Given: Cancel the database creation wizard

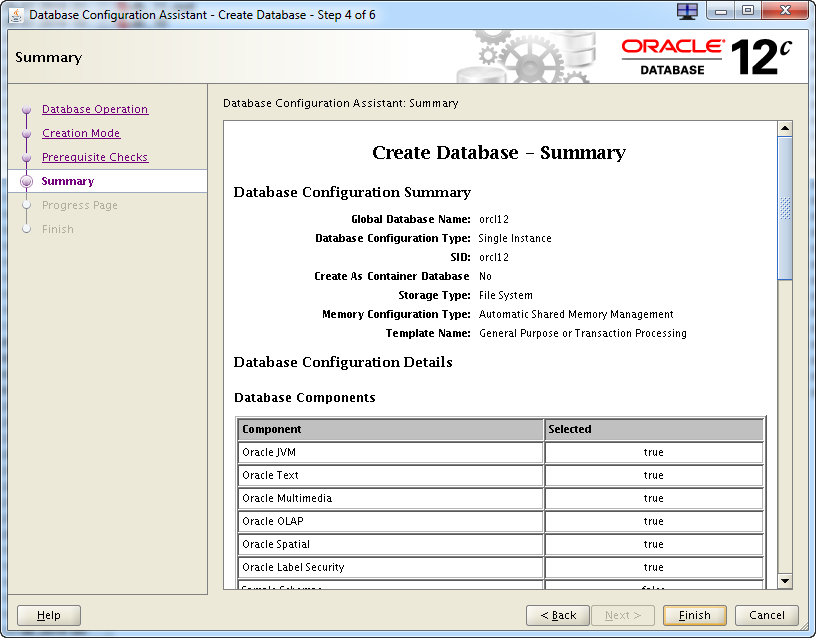Looking at the screenshot, I should (x=767, y=615).
